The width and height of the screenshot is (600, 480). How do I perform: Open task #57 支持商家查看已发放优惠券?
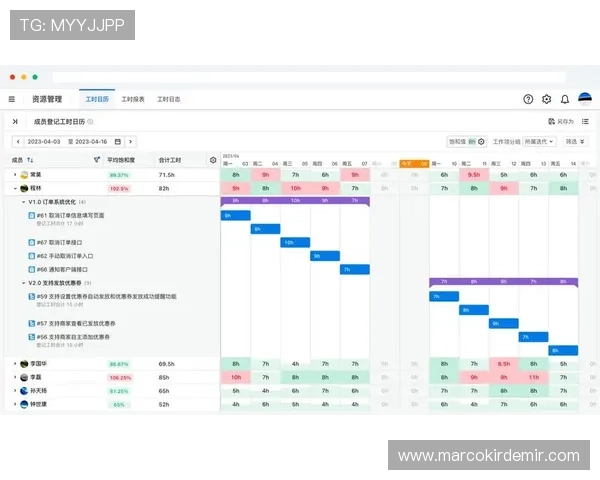click(x=76, y=323)
